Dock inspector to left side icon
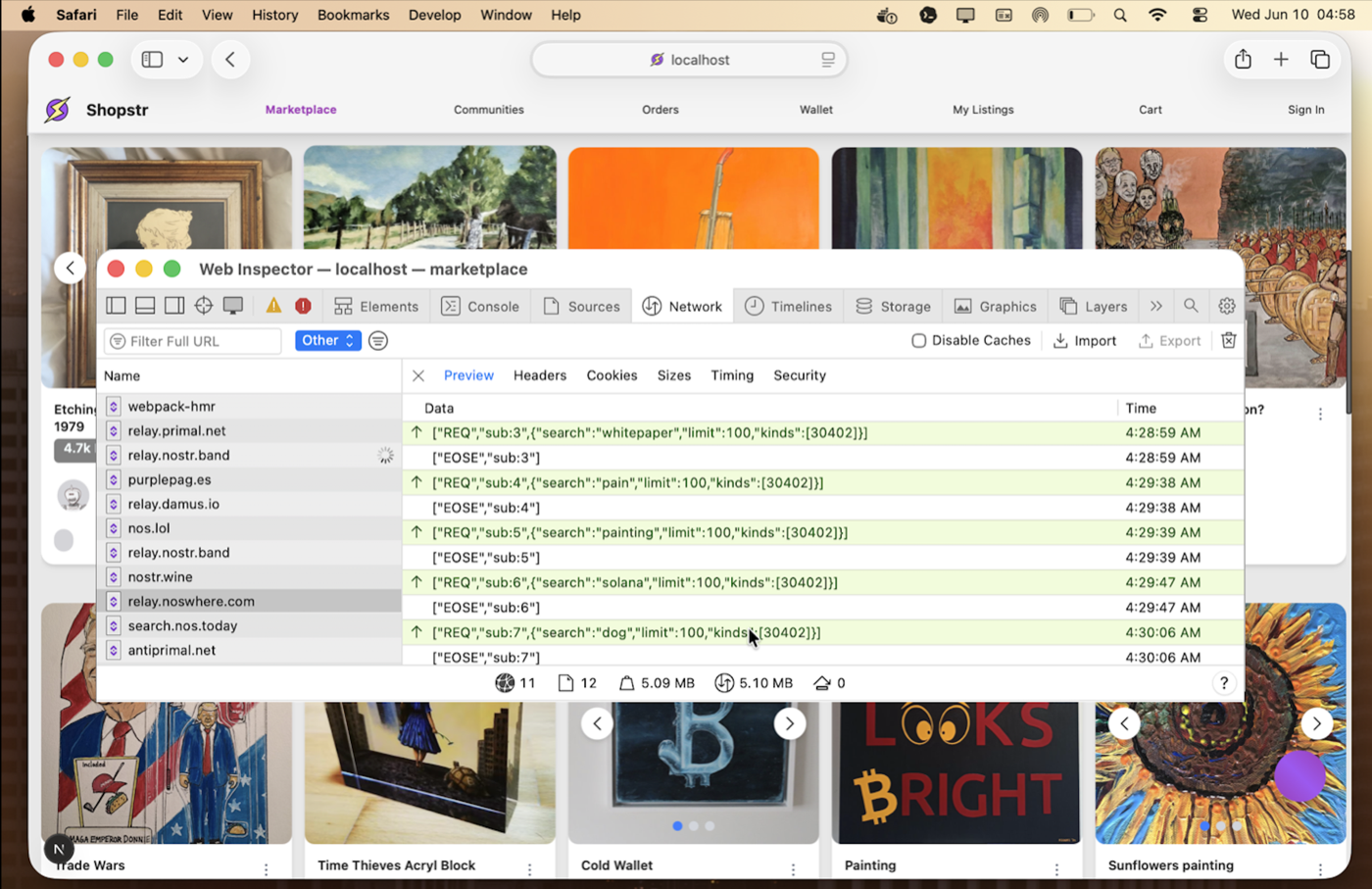1372x889 pixels. [x=116, y=306]
